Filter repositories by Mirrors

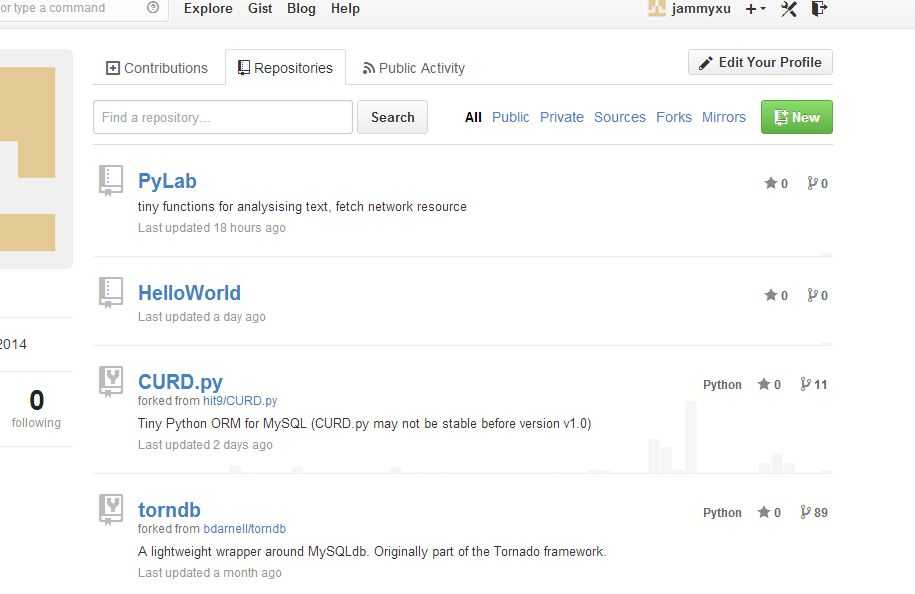[724, 117]
